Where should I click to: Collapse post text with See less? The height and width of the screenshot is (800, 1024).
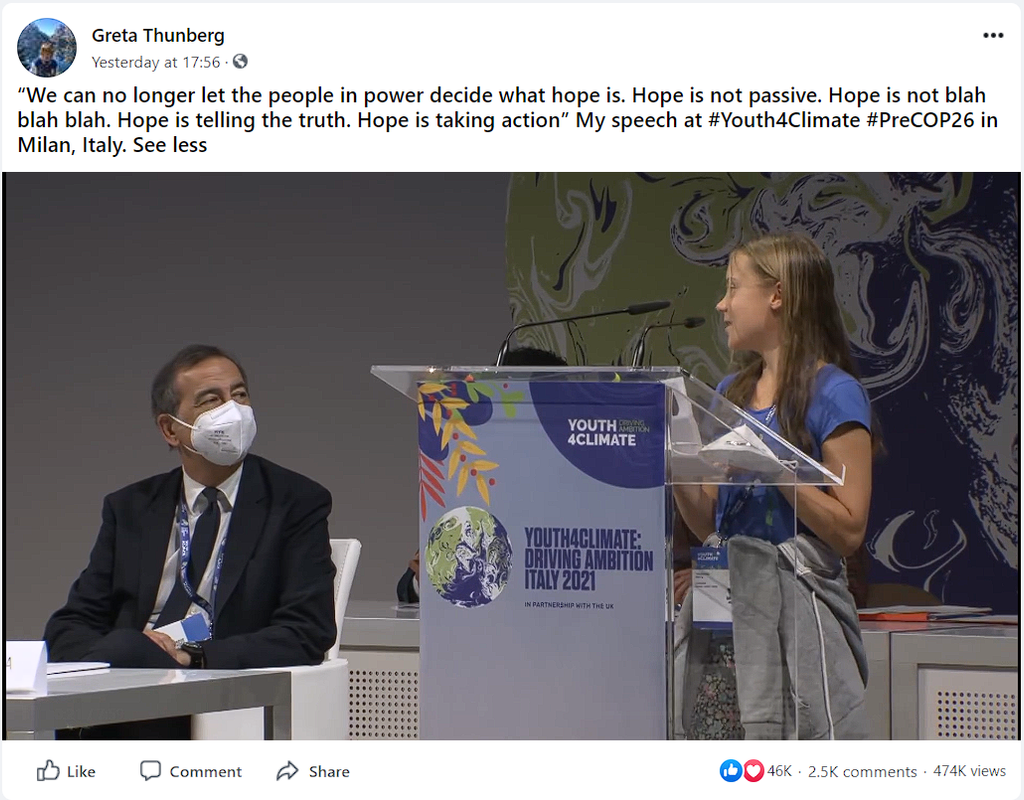[x=170, y=145]
